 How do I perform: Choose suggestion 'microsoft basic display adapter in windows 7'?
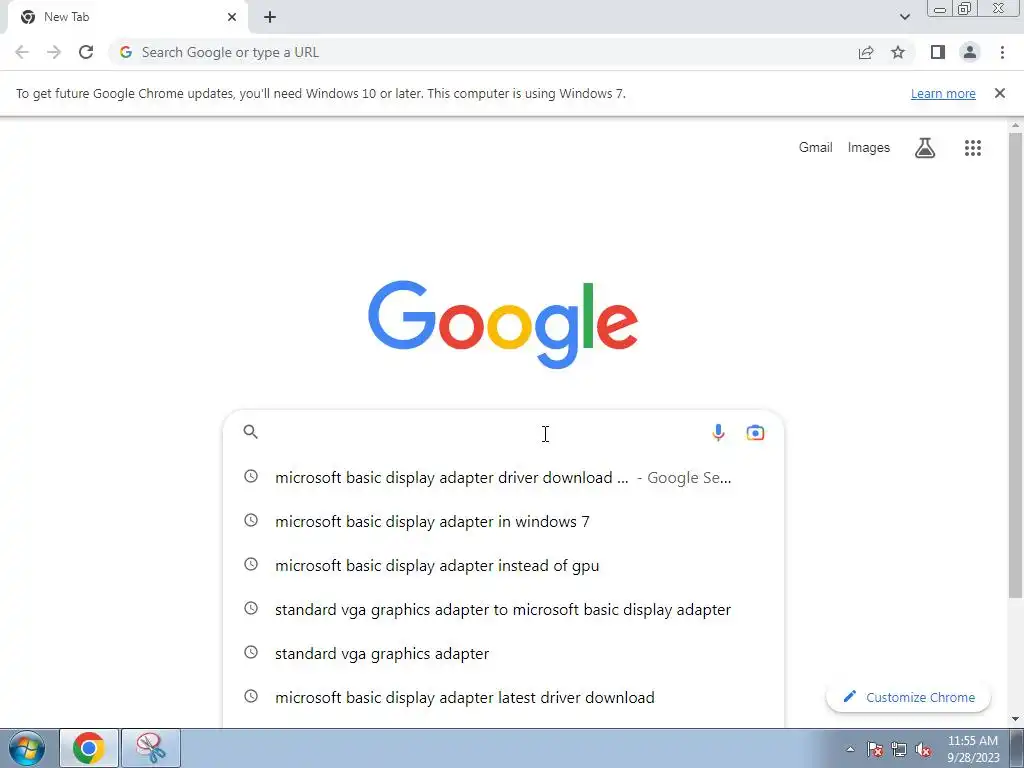(x=503, y=521)
